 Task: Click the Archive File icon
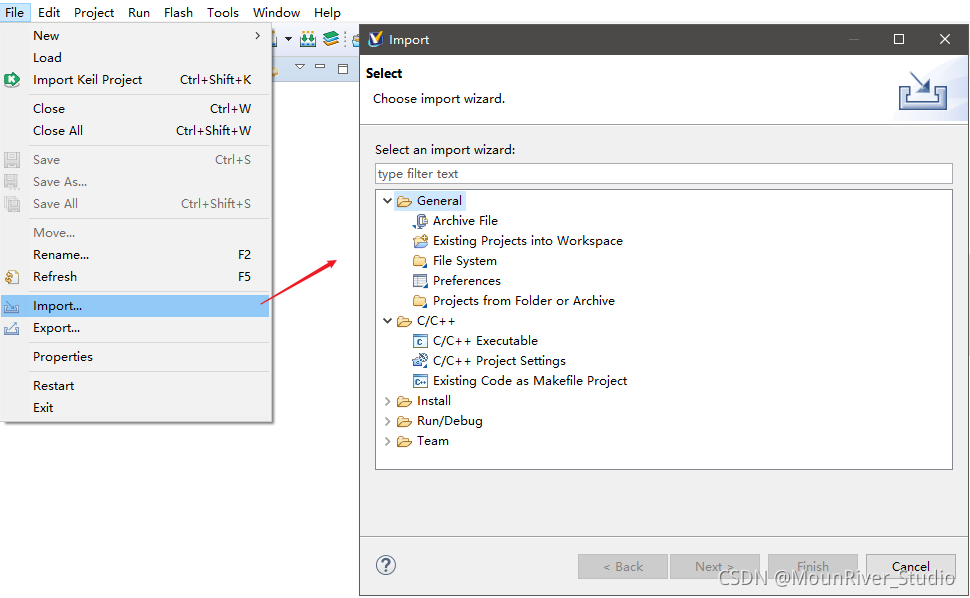420,221
